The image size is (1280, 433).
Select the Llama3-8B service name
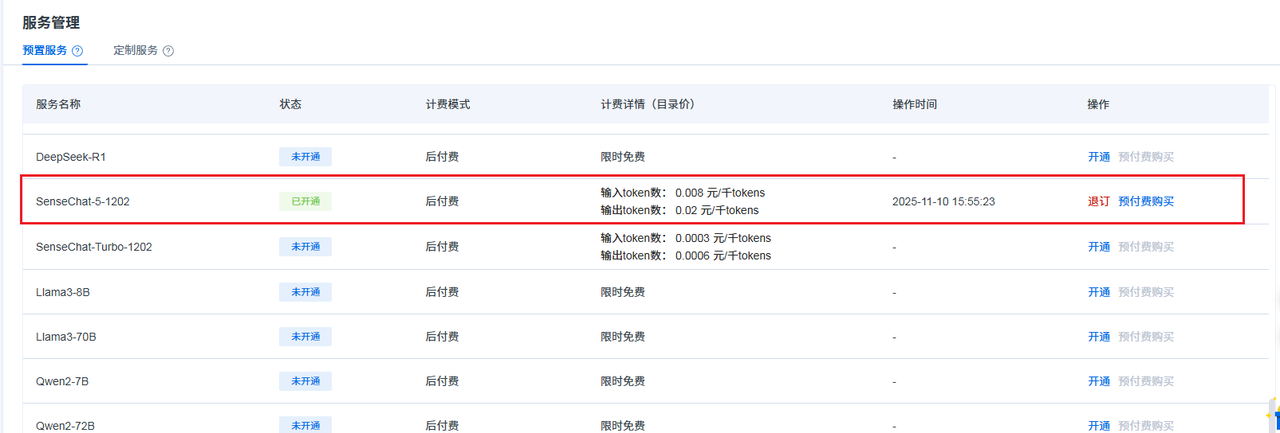point(63,292)
